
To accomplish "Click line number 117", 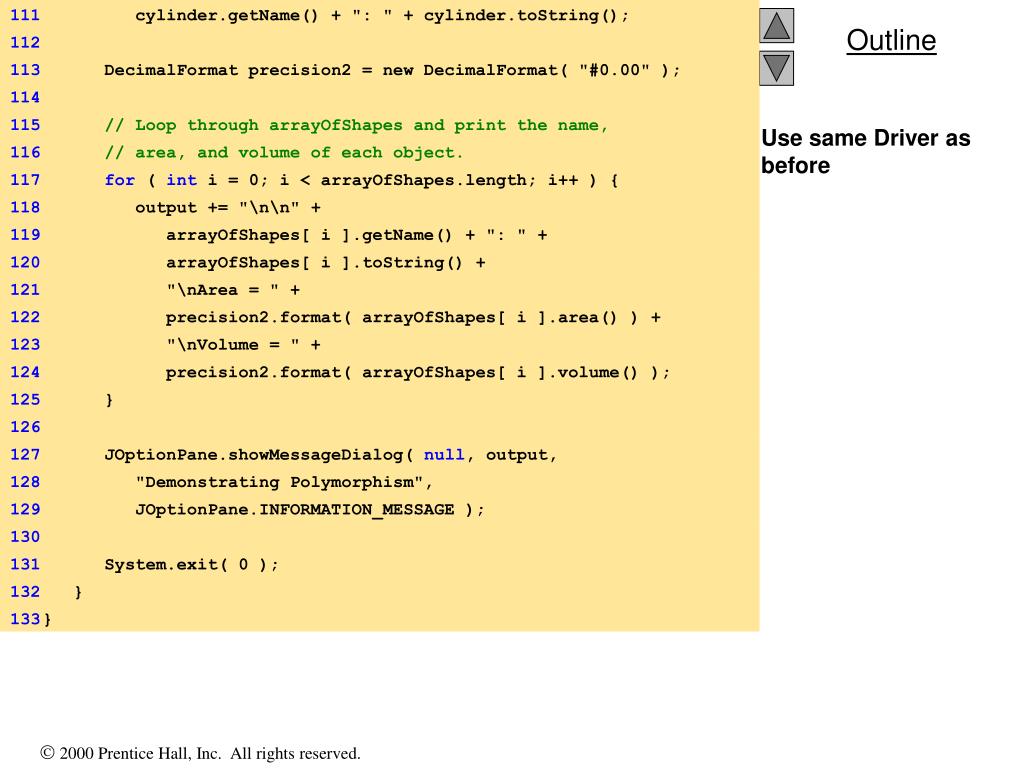I will tap(25, 180).
